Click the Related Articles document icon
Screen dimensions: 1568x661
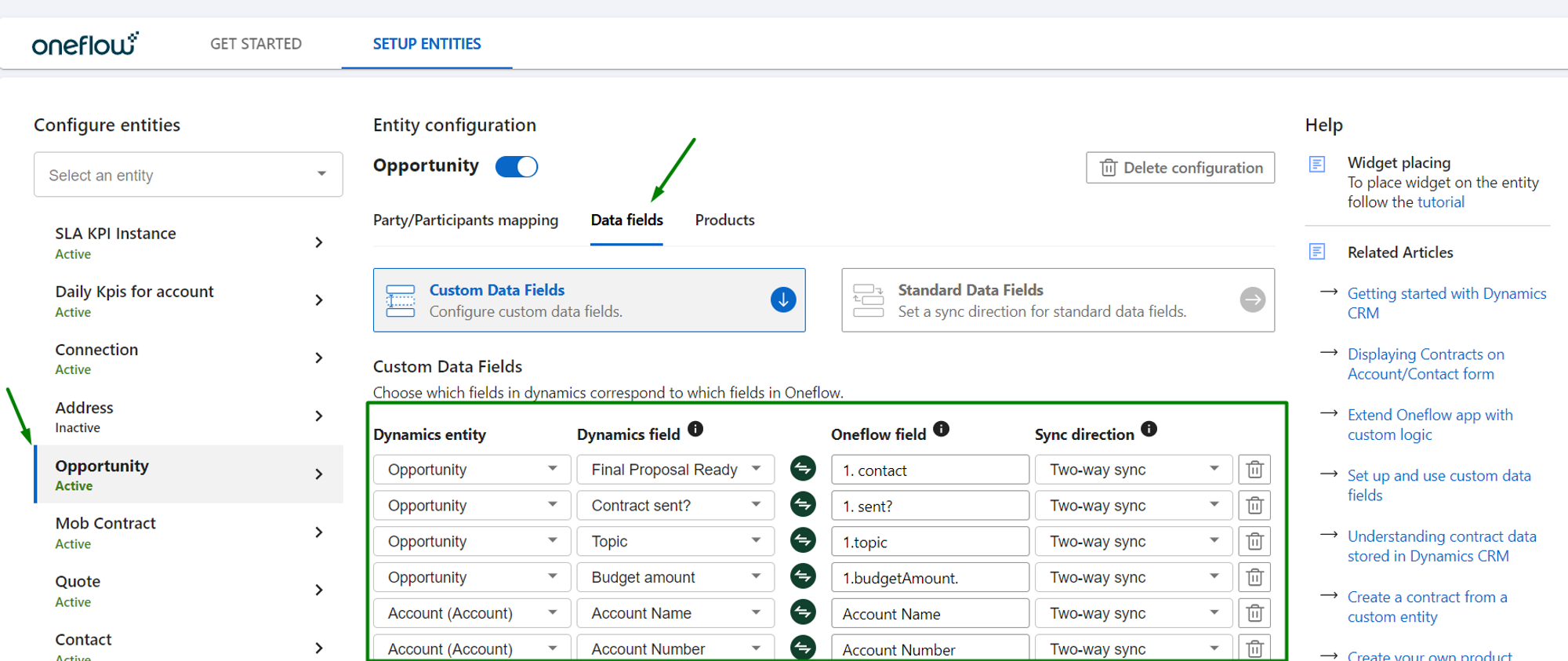pyautogui.click(x=1317, y=252)
